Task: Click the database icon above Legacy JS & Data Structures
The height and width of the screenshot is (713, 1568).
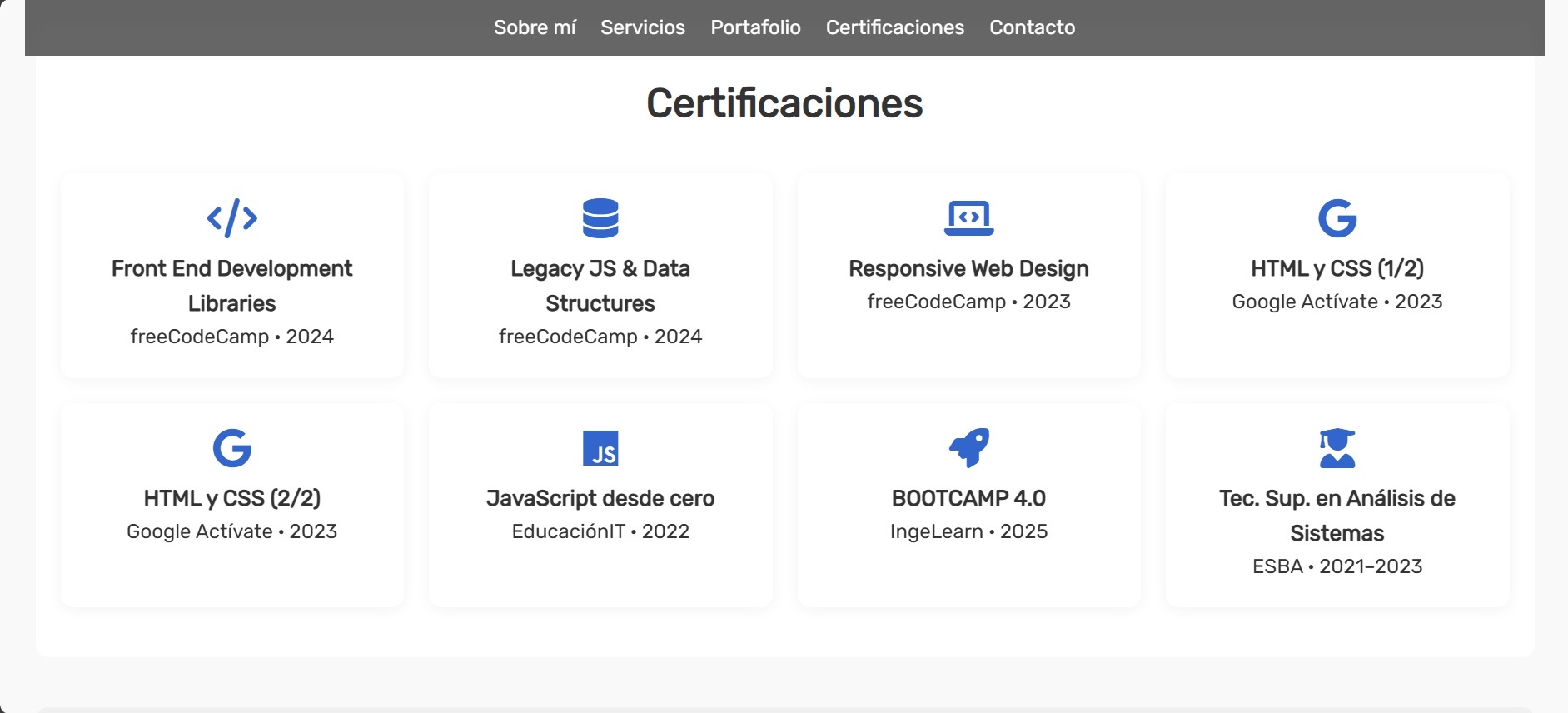Action: 600,218
